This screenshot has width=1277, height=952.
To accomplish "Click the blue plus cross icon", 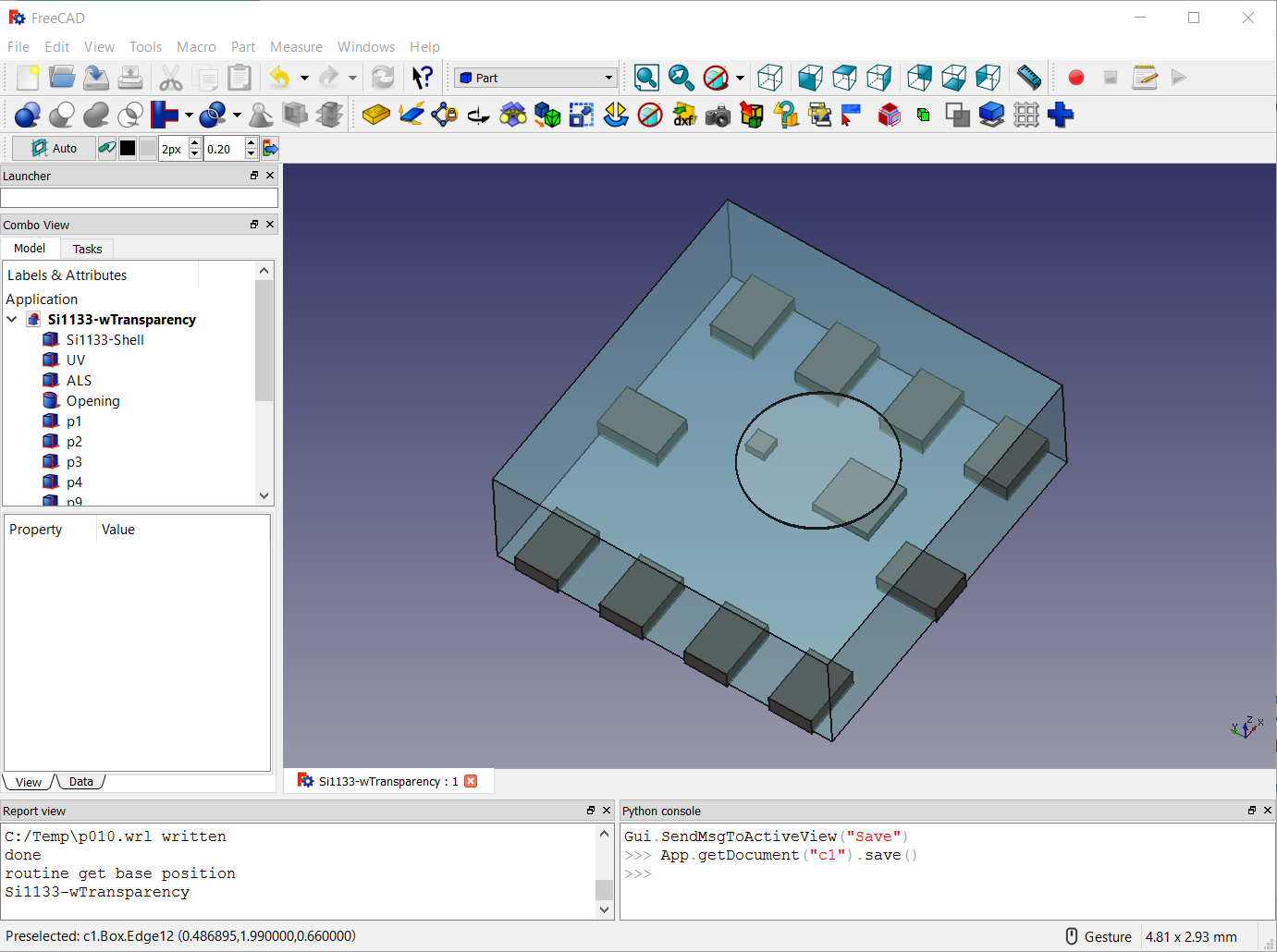I will pos(1061,115).
